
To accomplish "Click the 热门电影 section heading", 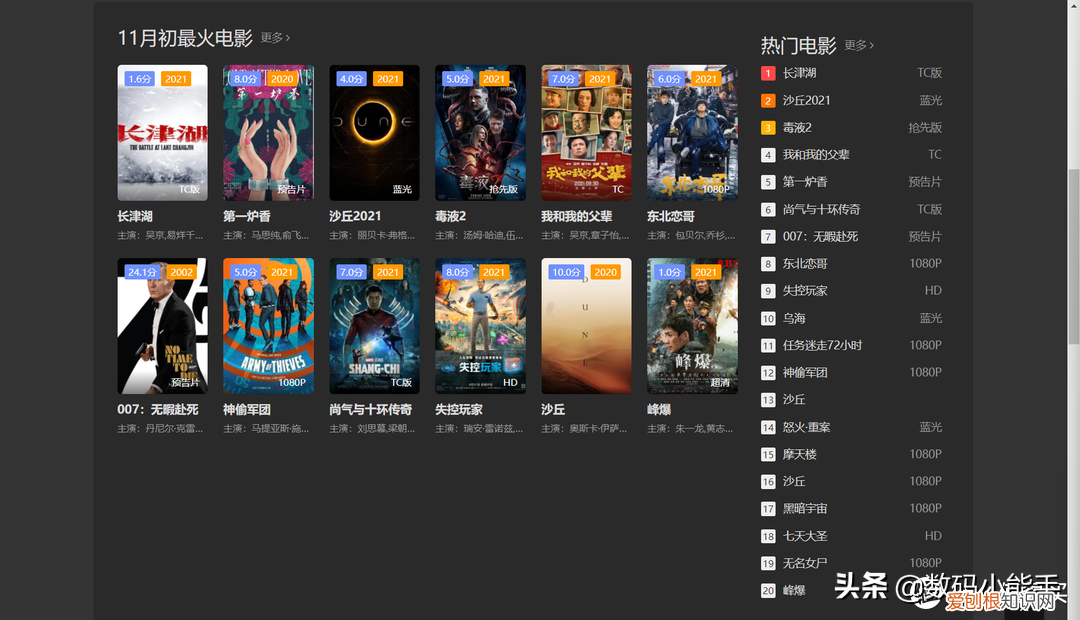I will coord(798,45).
